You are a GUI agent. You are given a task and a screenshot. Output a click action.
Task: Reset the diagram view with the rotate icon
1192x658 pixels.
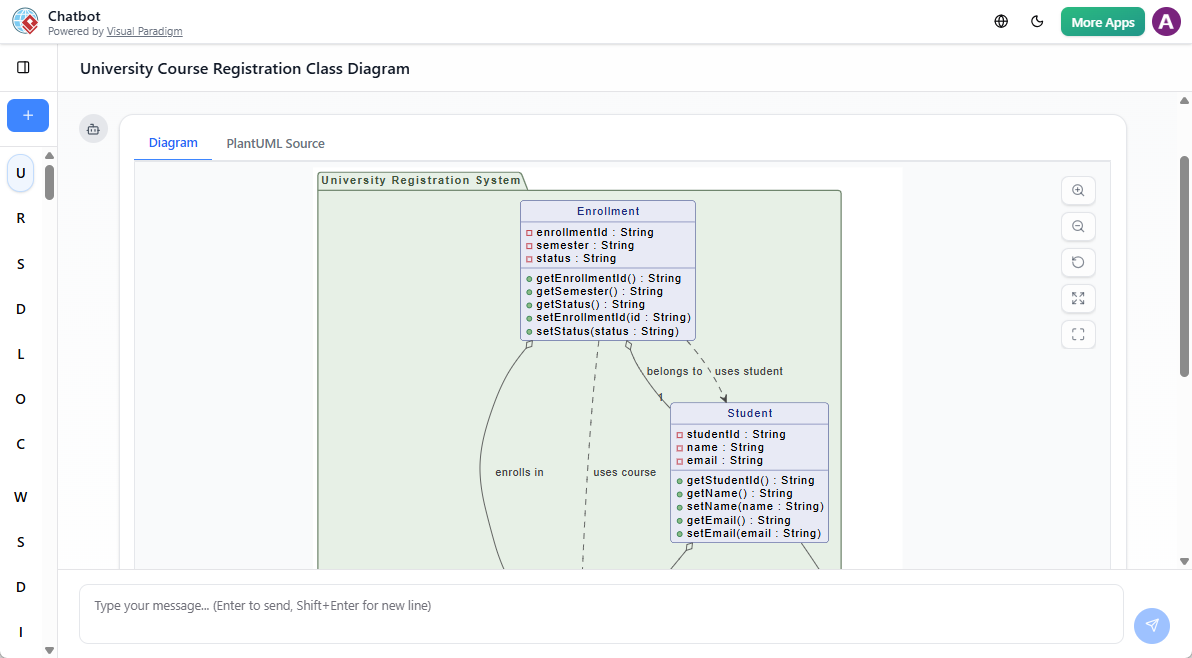pos(1078,262)
